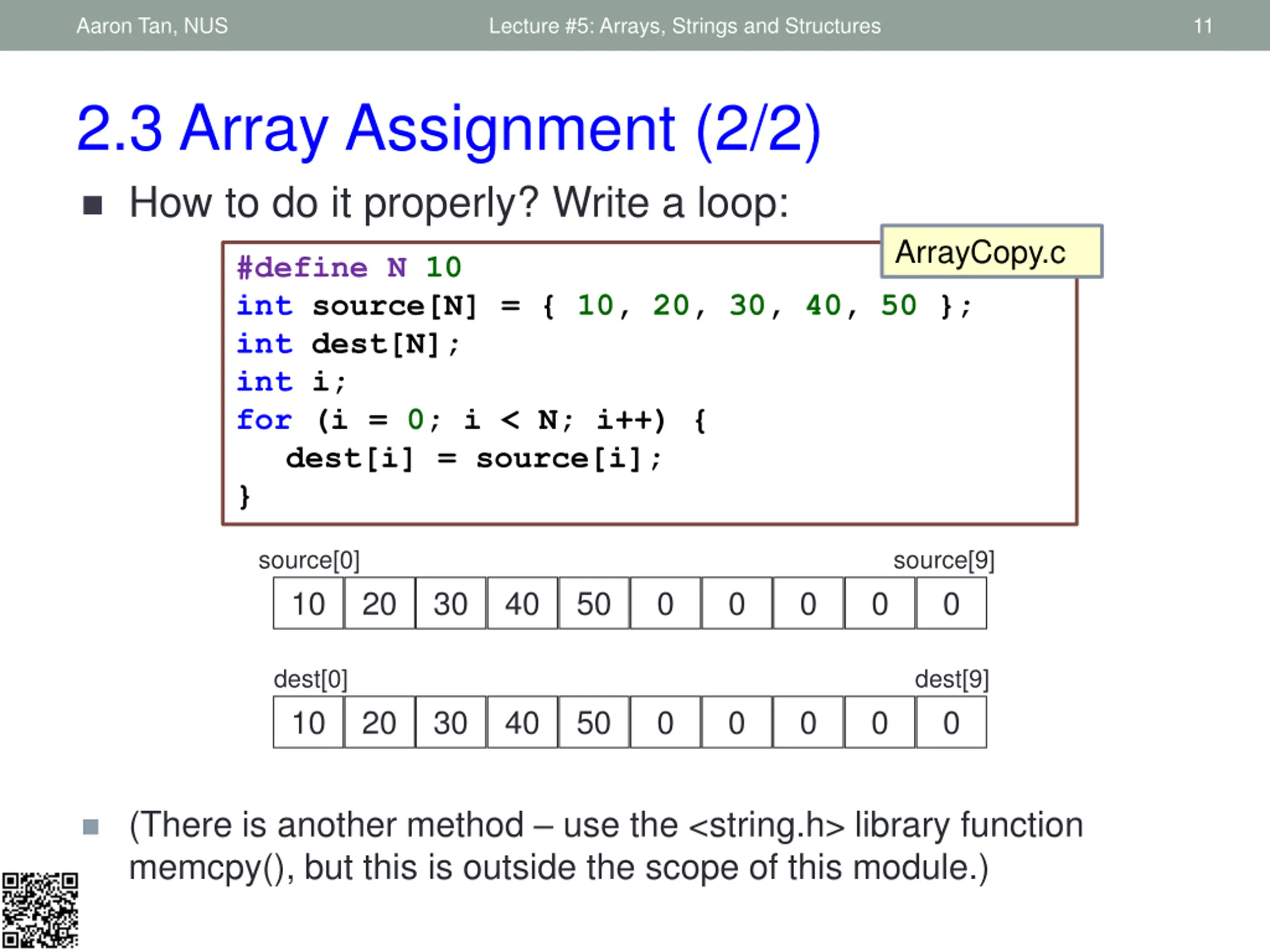Click the 'source[9]' label
The width and height of the screenshot is (1270, 952).
click(x=944, y=560)
